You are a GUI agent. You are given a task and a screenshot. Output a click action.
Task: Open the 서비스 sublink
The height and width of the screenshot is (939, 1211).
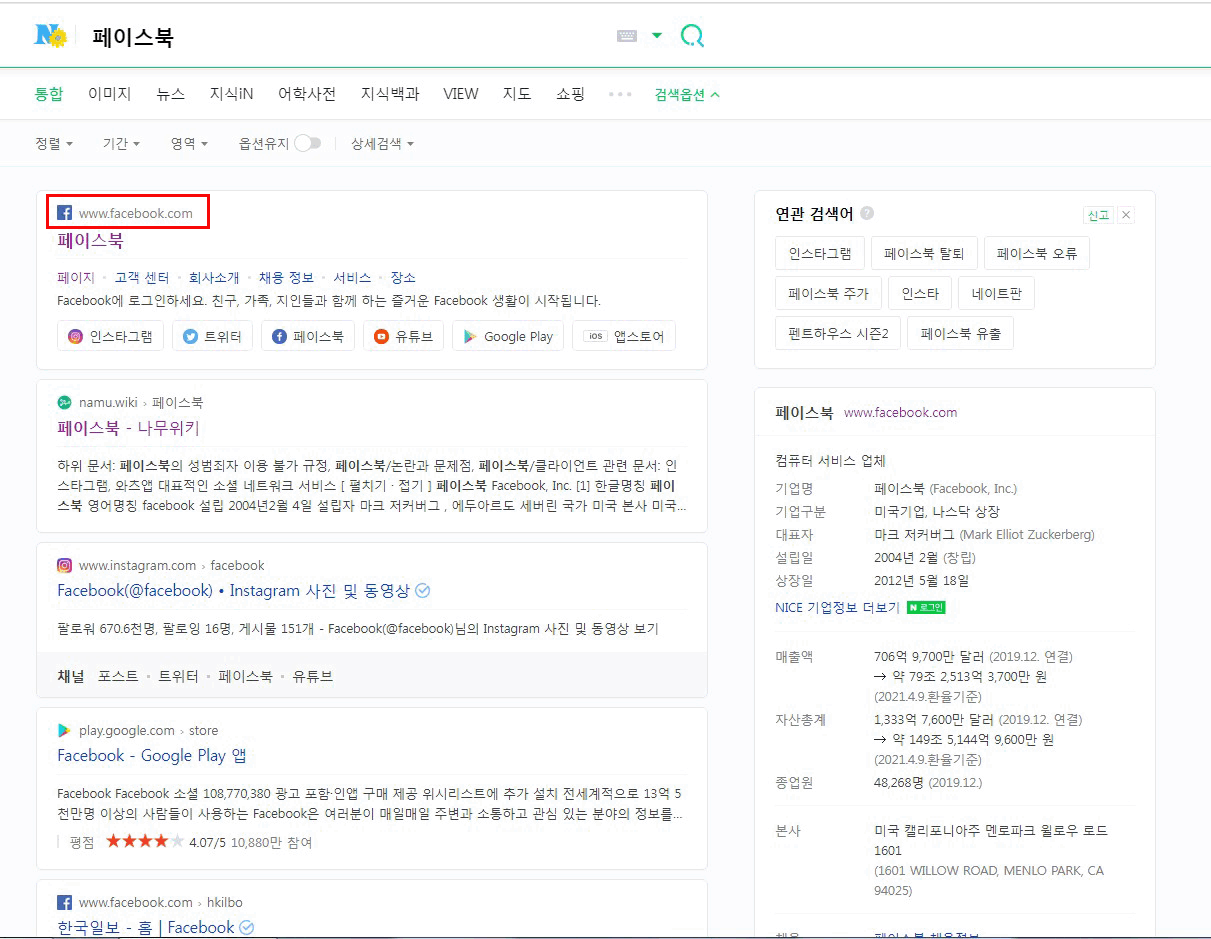(352, 278)
